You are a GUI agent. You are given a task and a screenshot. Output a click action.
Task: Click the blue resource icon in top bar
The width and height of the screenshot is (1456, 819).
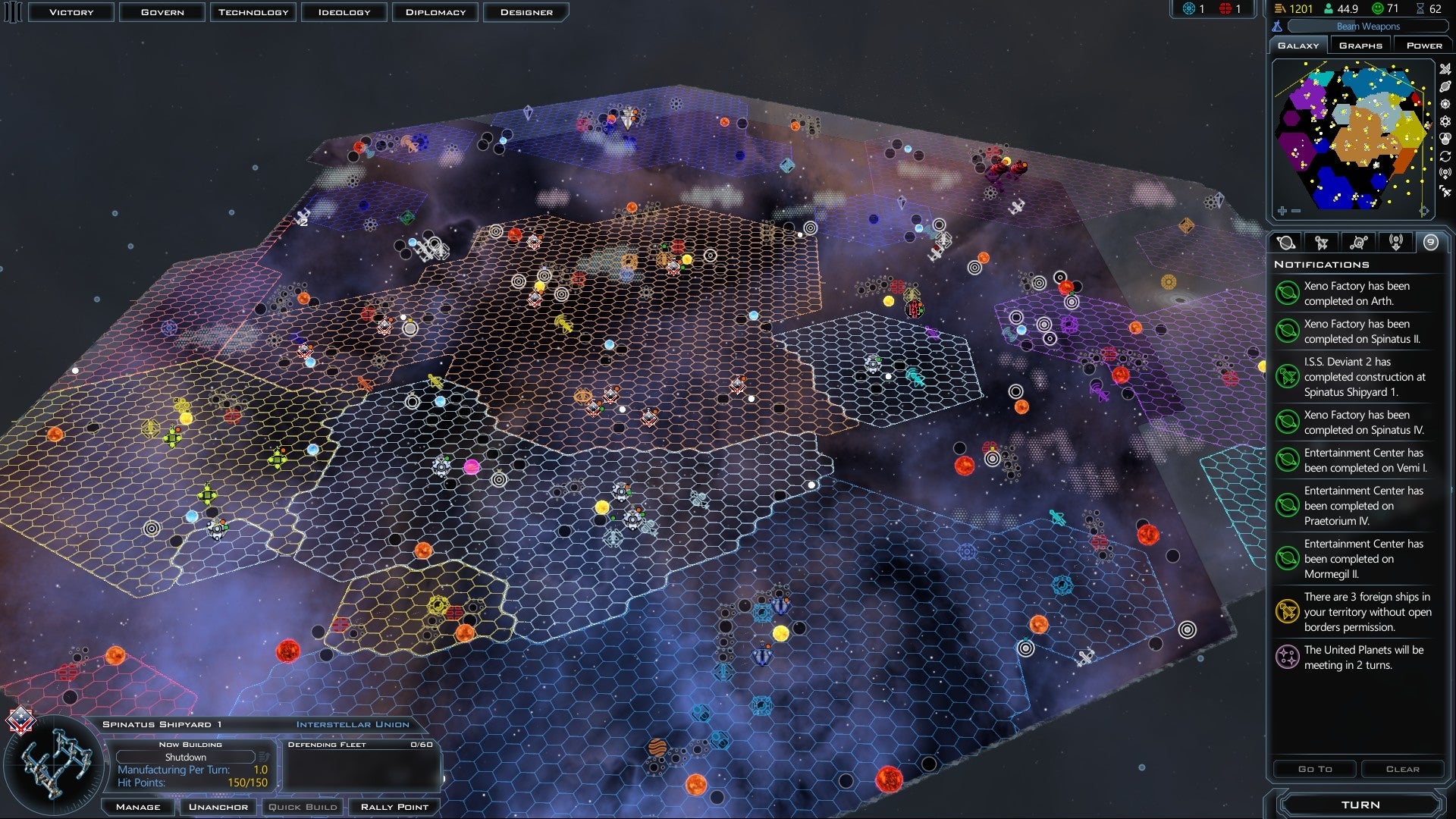coord(1188,9)
